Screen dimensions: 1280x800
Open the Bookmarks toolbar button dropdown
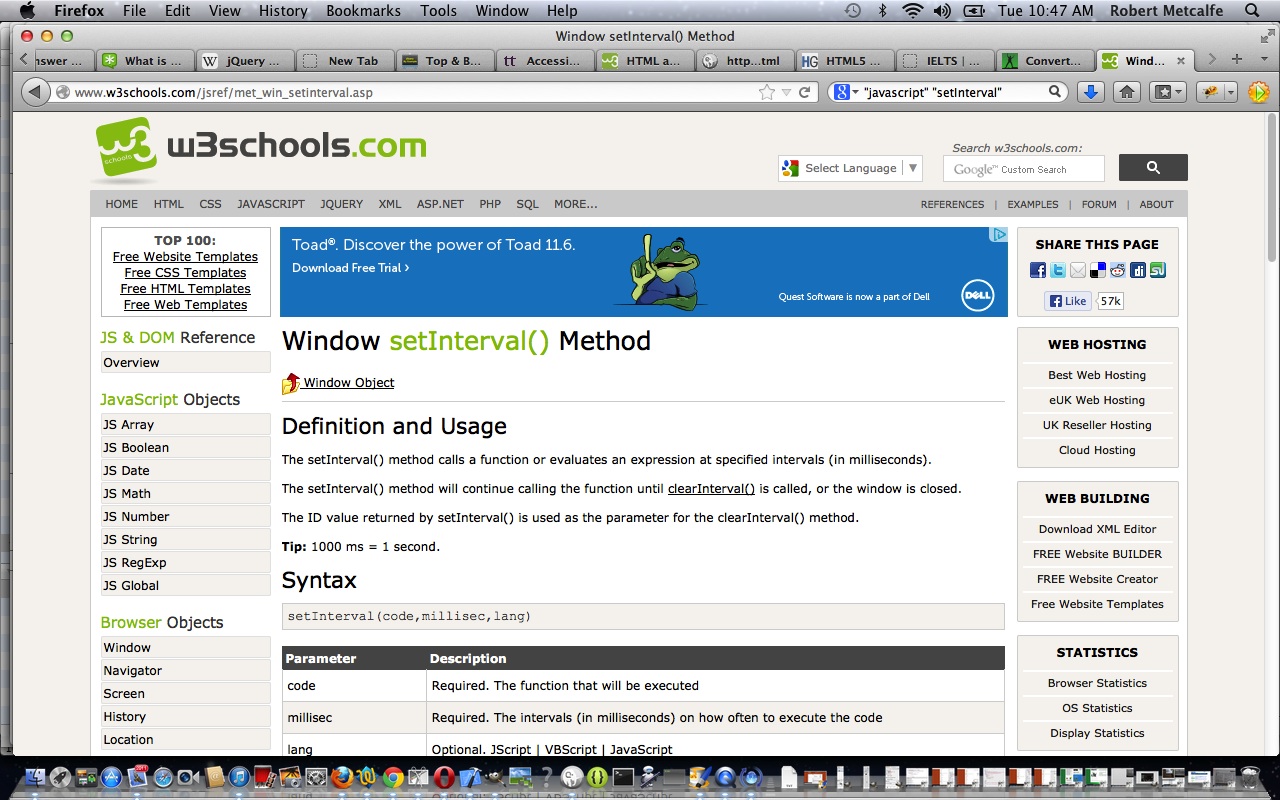coord(1168,92)
